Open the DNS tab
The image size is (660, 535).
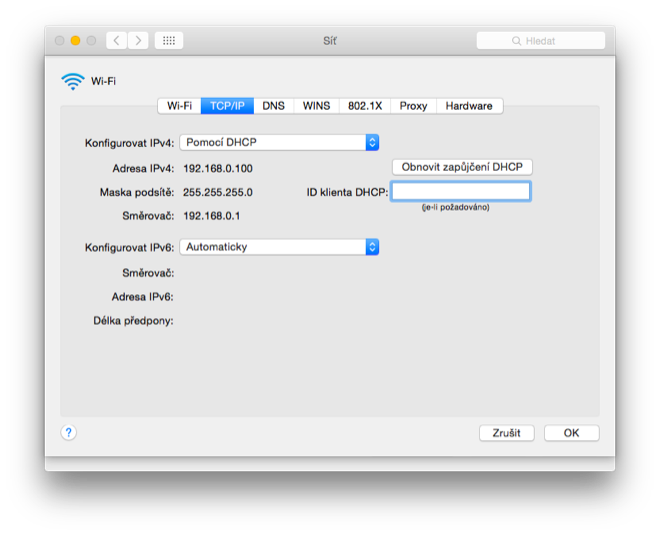[x=274, y=106]
